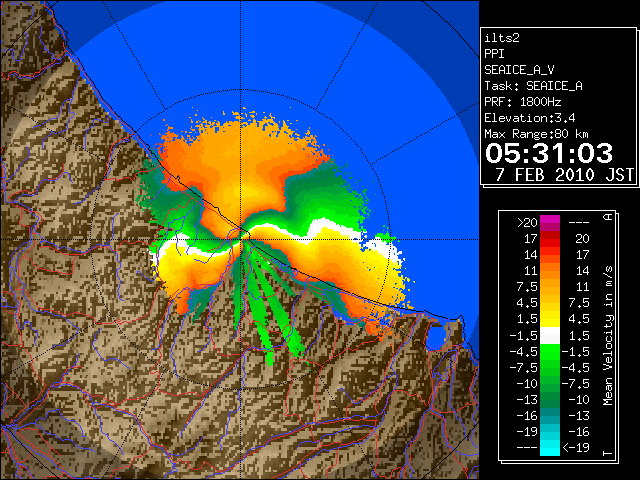Click the white -1.5 to 1.5 legend swatch
Screen dimensions: 640x480
(550, 336)
